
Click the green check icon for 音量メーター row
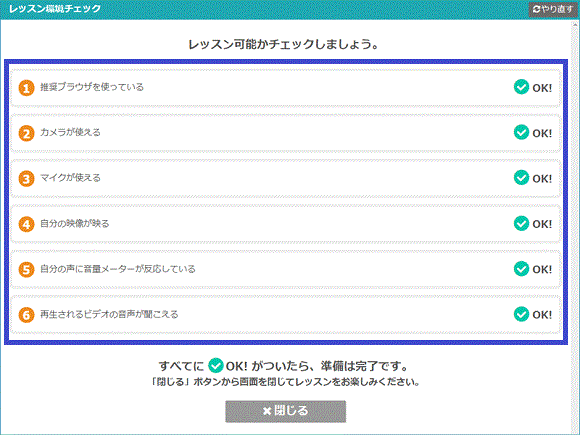pyautogui.click(x=521, y=269)
